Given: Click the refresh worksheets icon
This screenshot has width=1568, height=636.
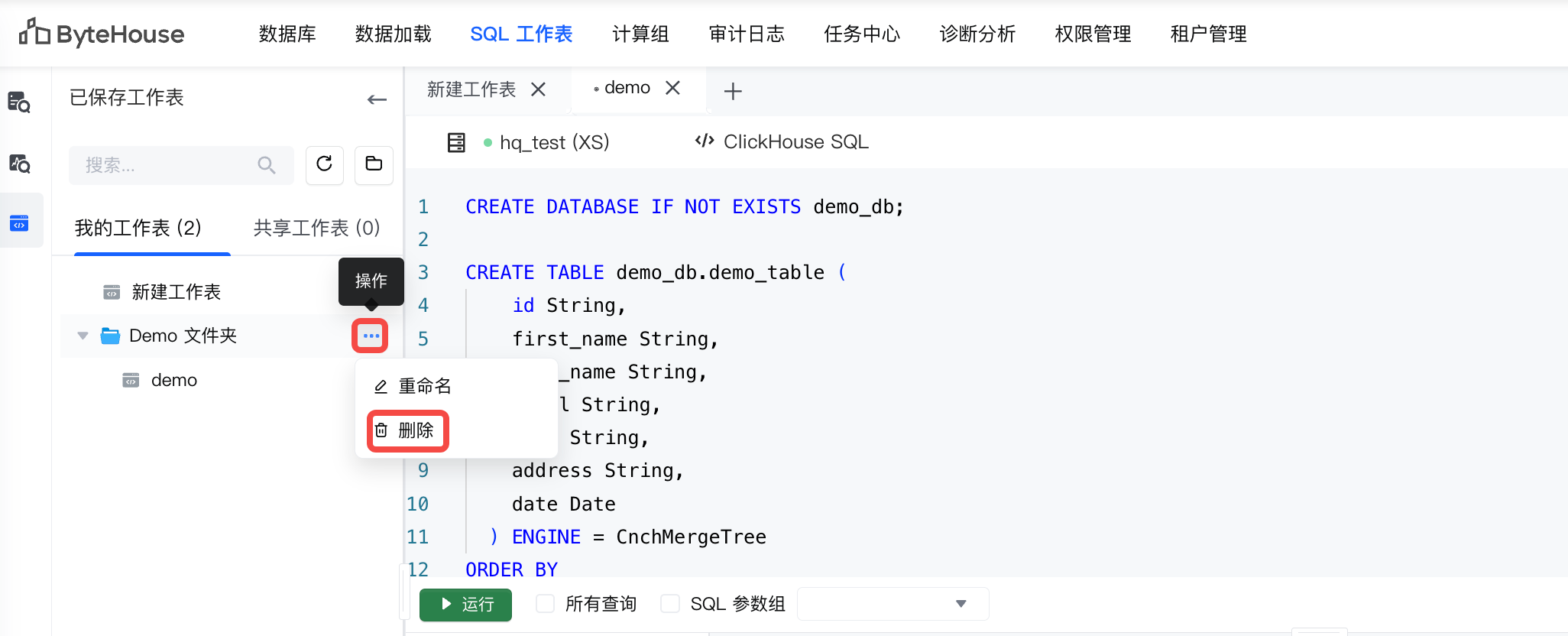Looking at the screenshot, I should click(x=324, y=164).
